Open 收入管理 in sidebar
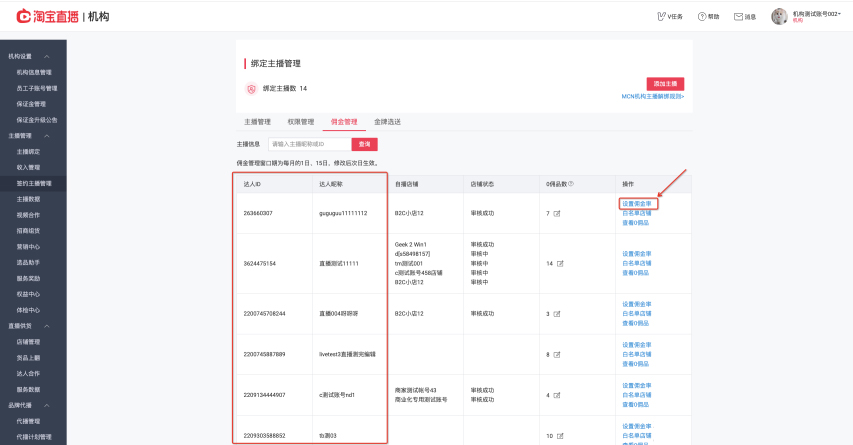 pos(28,168)
